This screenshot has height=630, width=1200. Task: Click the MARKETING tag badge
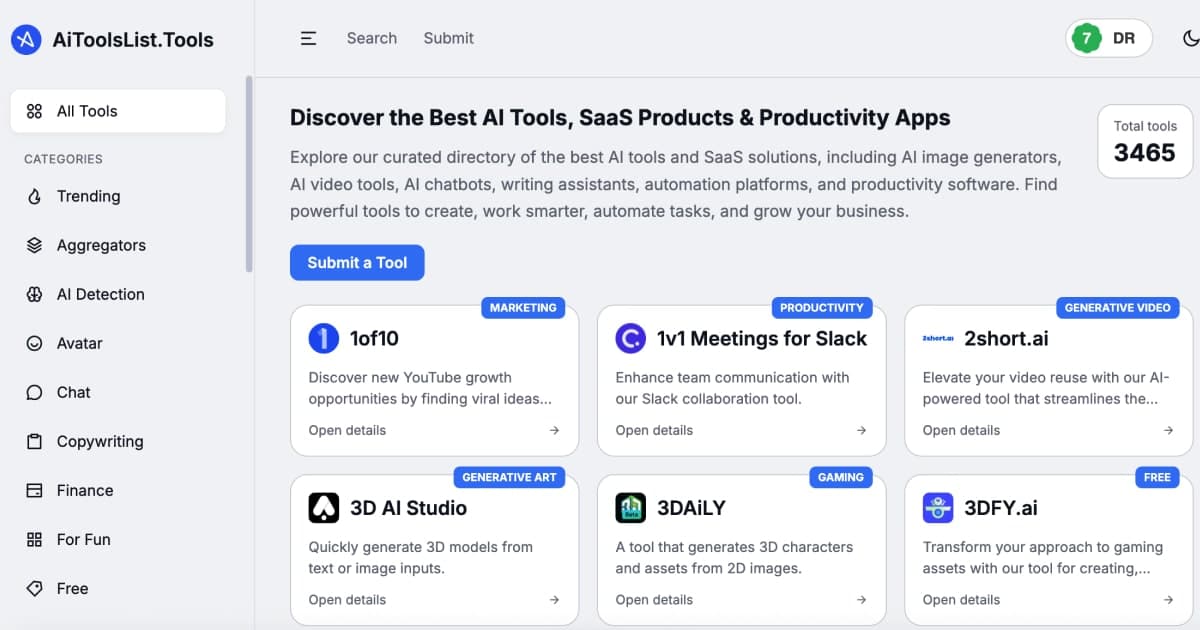tap(523, 308)
